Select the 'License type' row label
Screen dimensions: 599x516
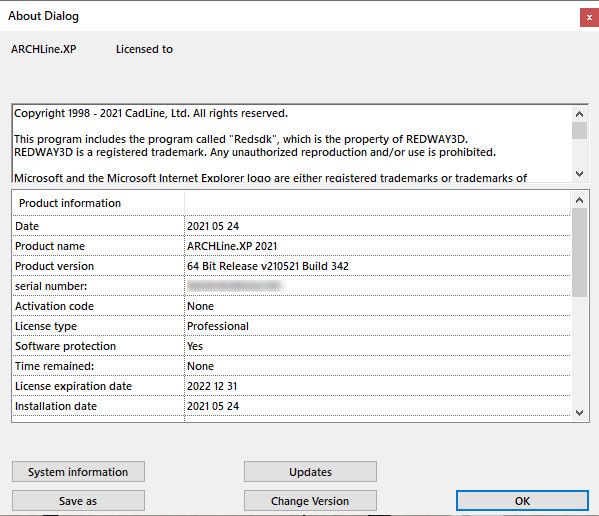(46, 326)
